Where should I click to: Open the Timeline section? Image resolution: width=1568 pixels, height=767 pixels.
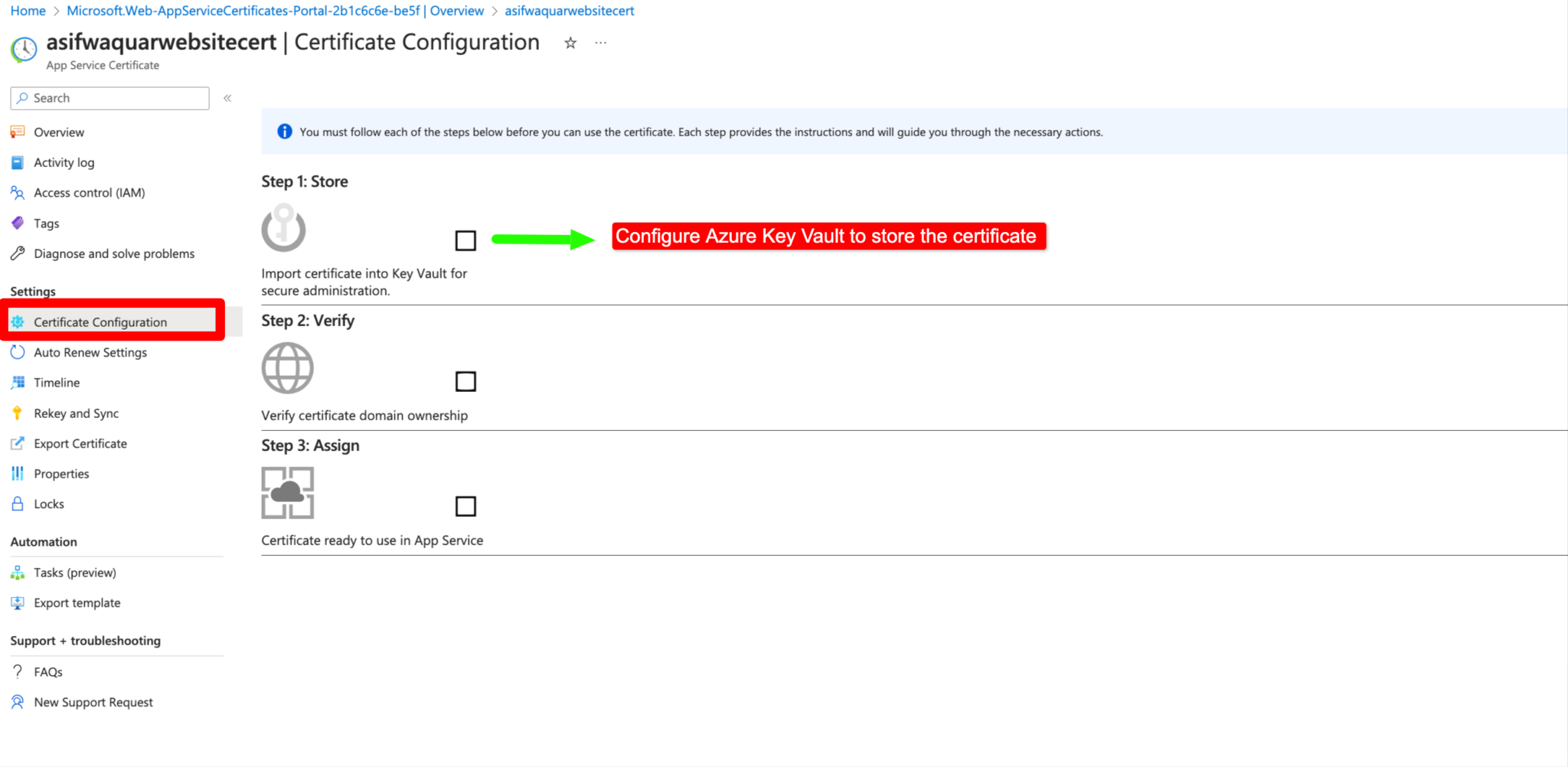[x=56, y=382]
